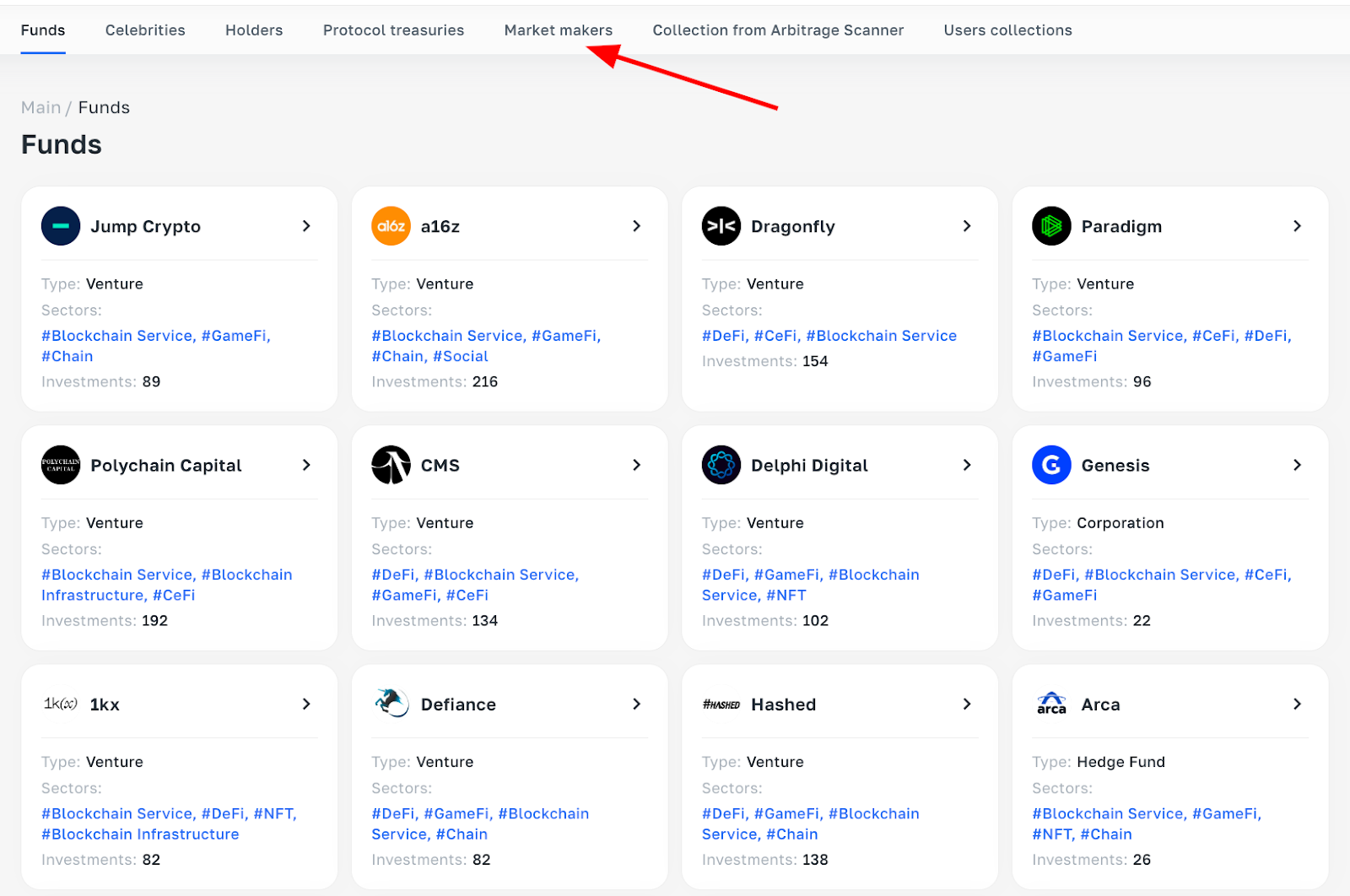Open the Market makers tab
Screen dimensions: 1350x896
pyautogui.click(x=559, y=30)
